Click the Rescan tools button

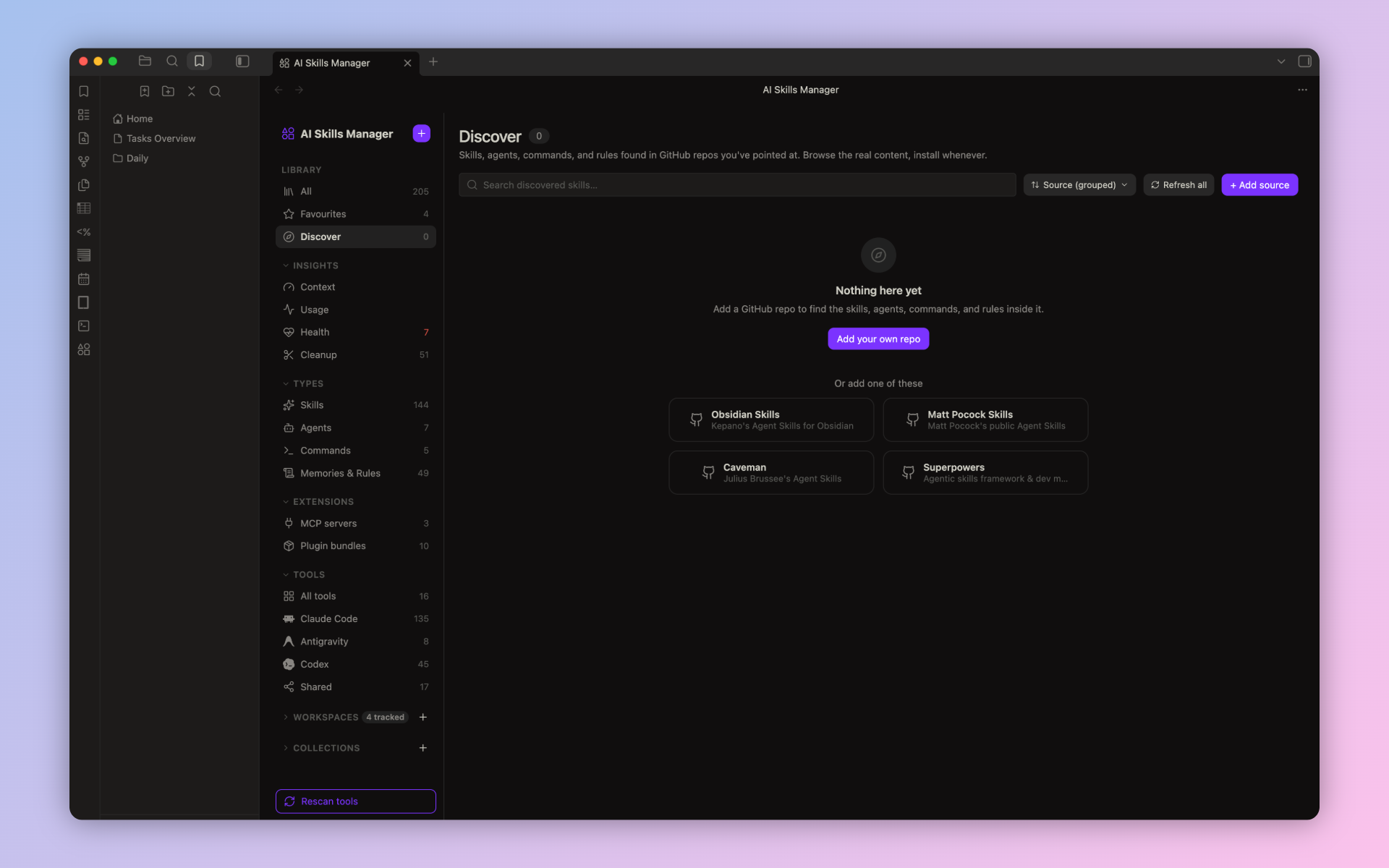coord(356,801)
